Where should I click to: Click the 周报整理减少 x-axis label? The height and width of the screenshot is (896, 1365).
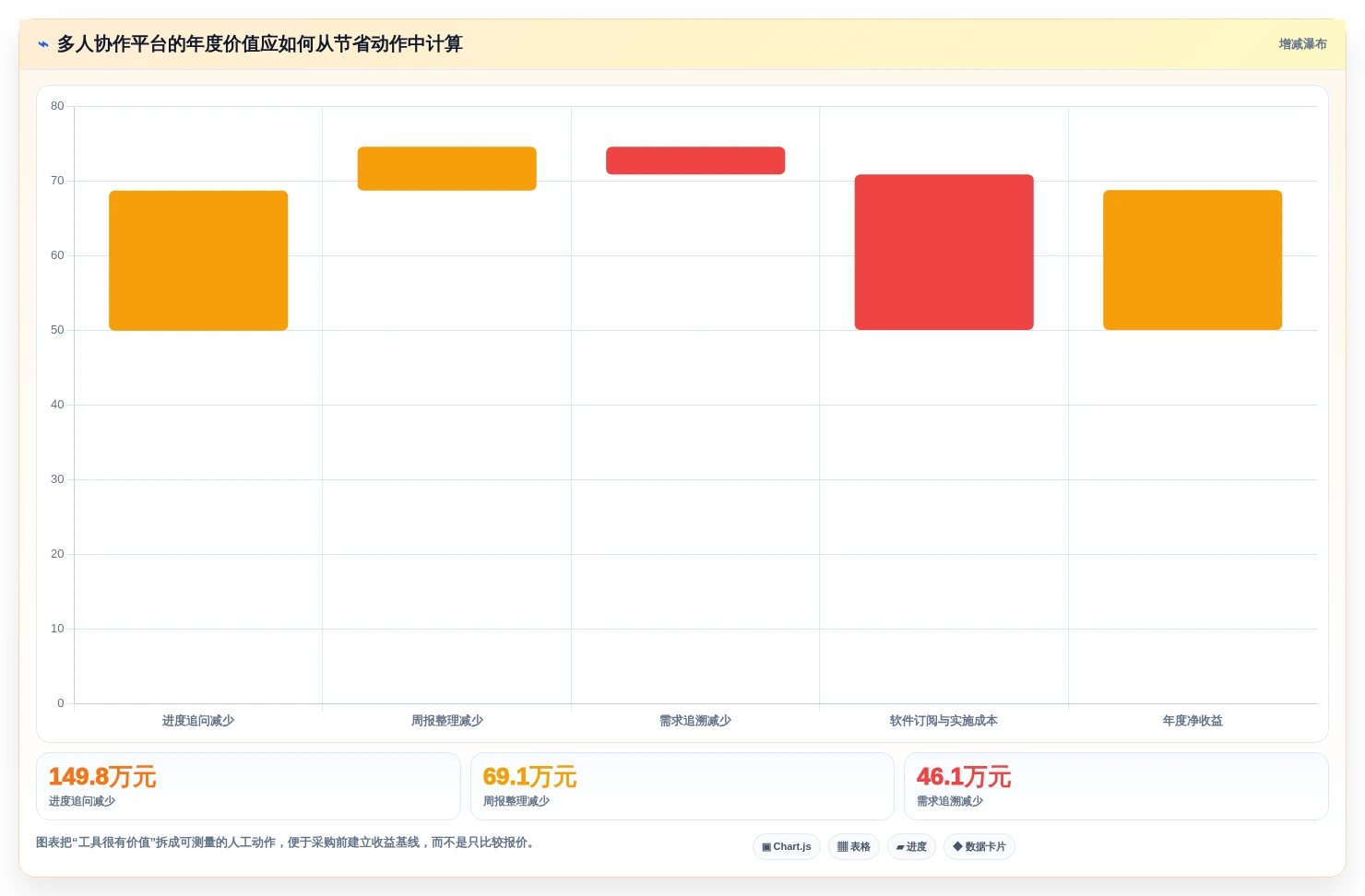tap(447, 721)
